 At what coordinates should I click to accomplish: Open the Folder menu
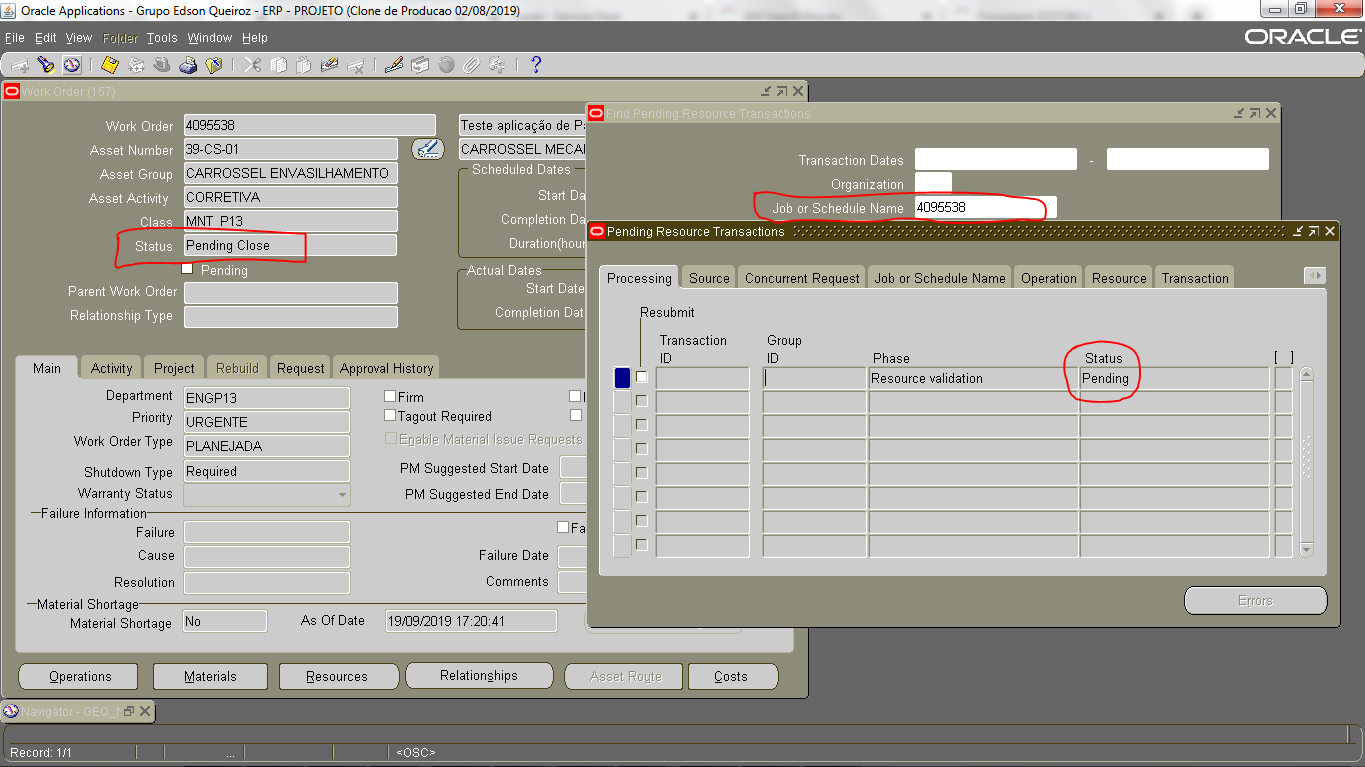coord(119,37)
